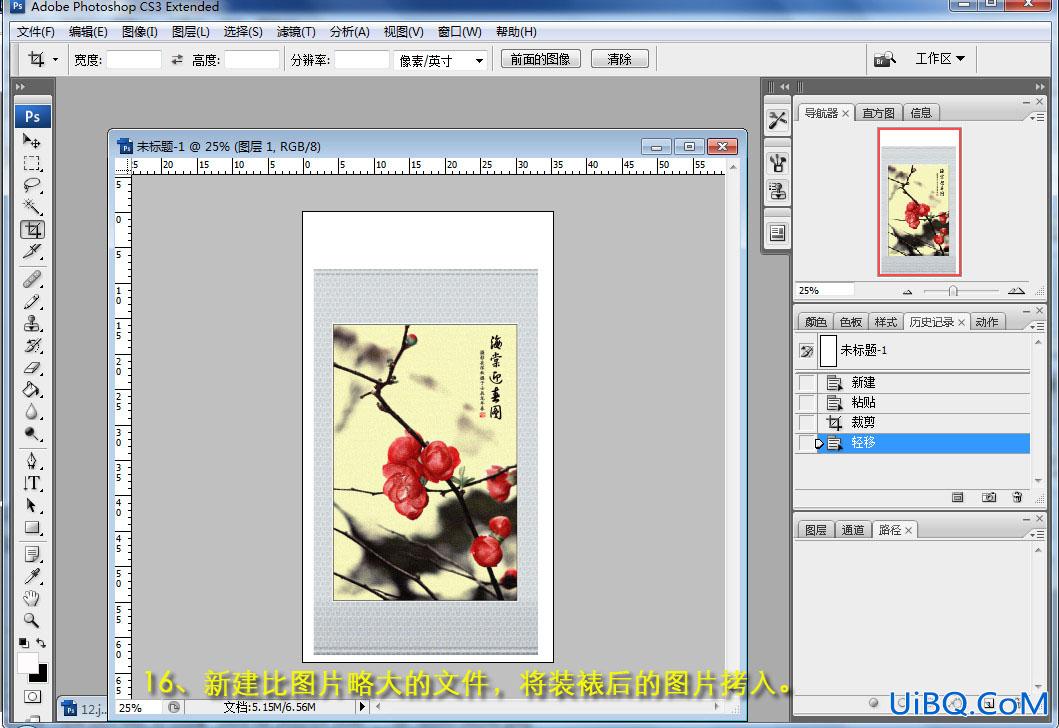The image size is (1059, 728).
Task: Open Layers panel group options menu
Action: pyautogui.click(x=1037, y=534)
